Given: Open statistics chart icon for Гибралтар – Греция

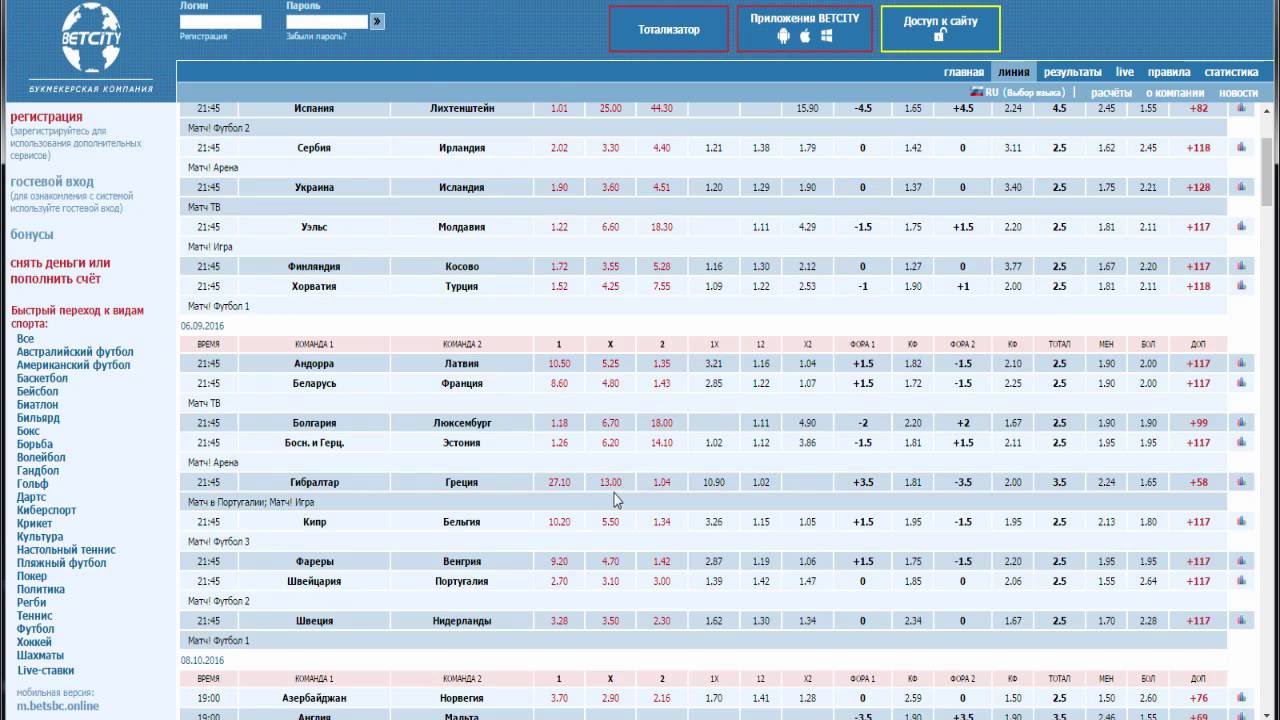Looking at the screenshot, I should (x=1242, y=481).
